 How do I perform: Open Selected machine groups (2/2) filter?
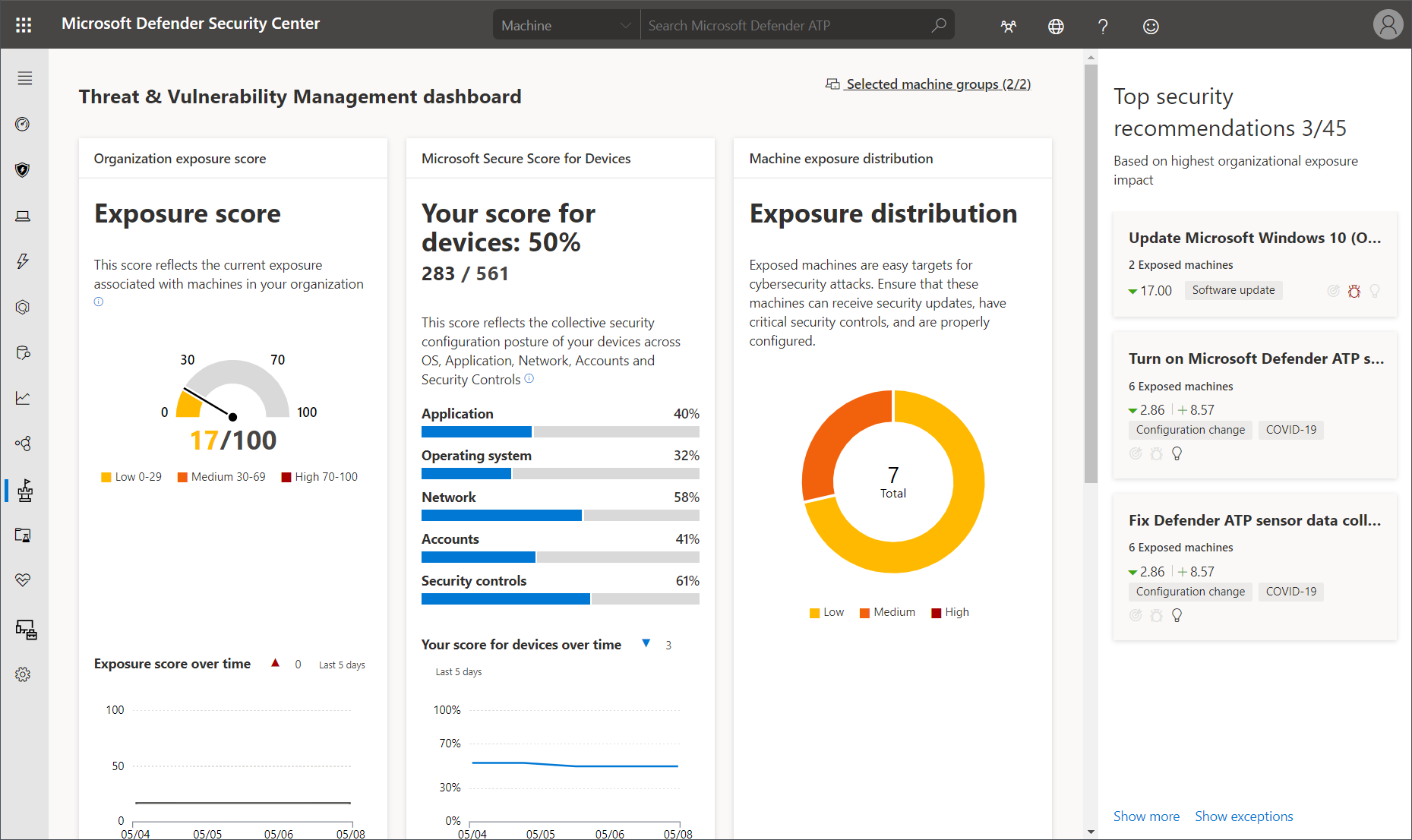[x=928, y=84]
